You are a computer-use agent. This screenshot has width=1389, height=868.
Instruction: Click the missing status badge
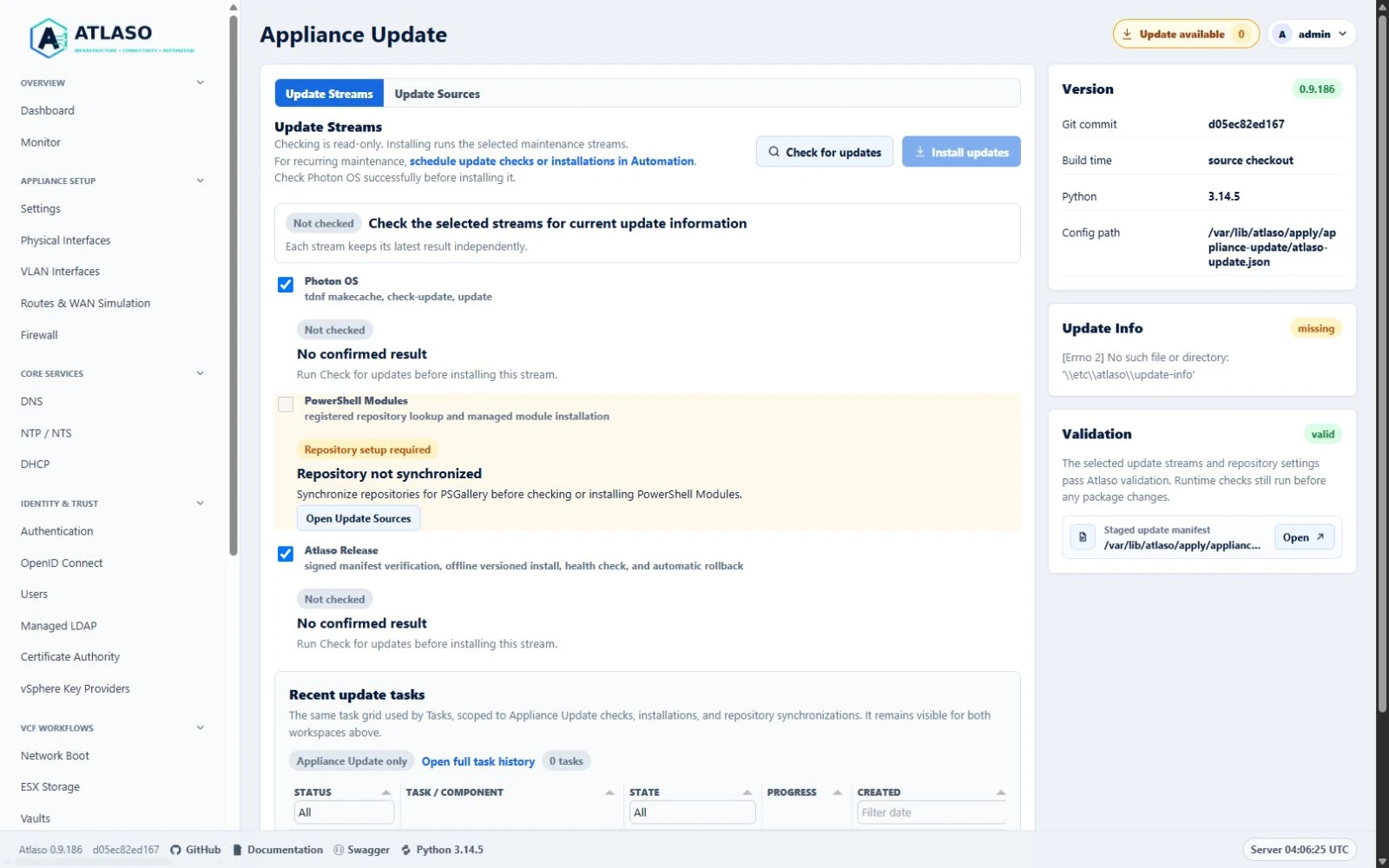1316,328
